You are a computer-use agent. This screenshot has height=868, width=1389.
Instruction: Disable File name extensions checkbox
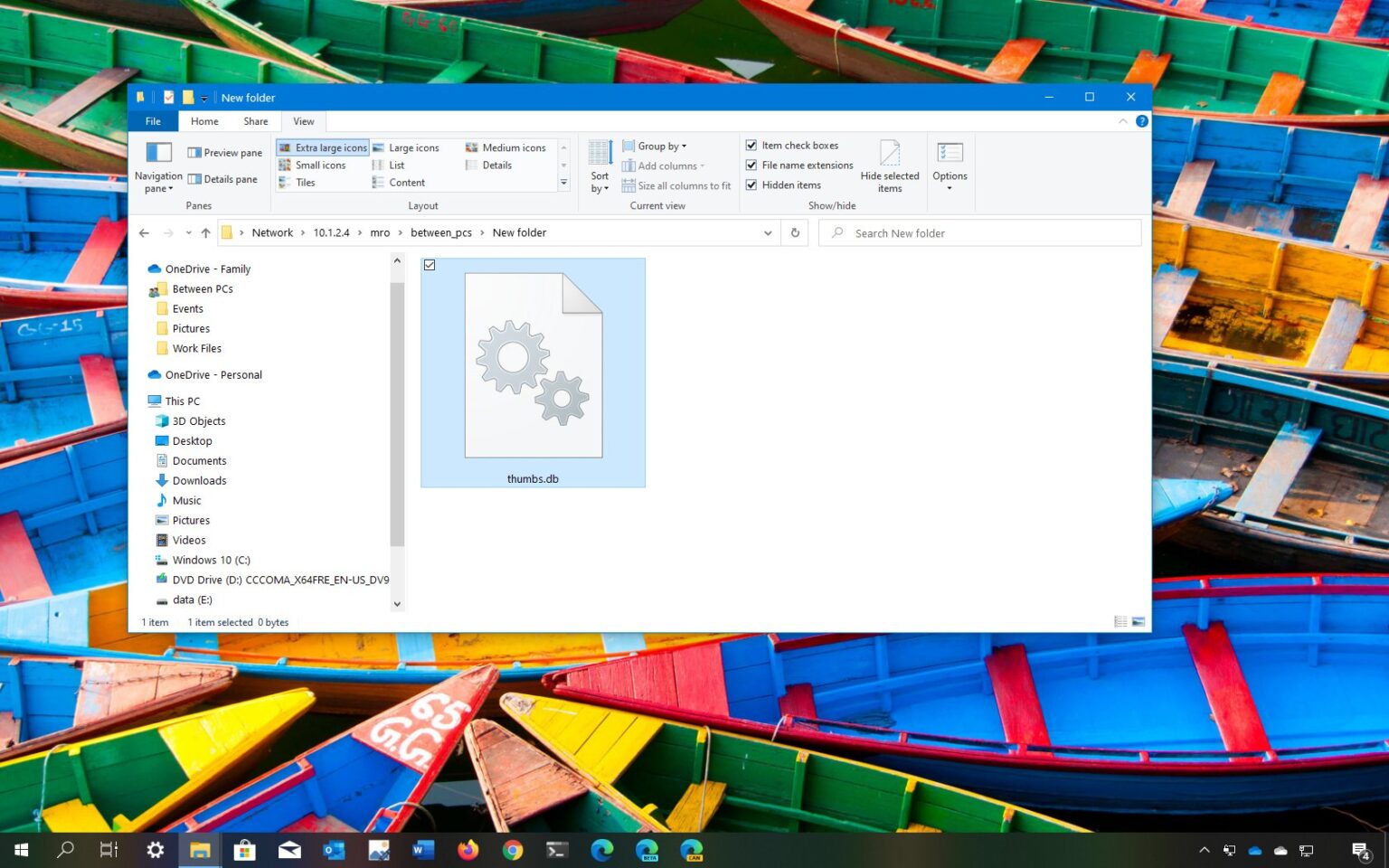click(751, 165)
